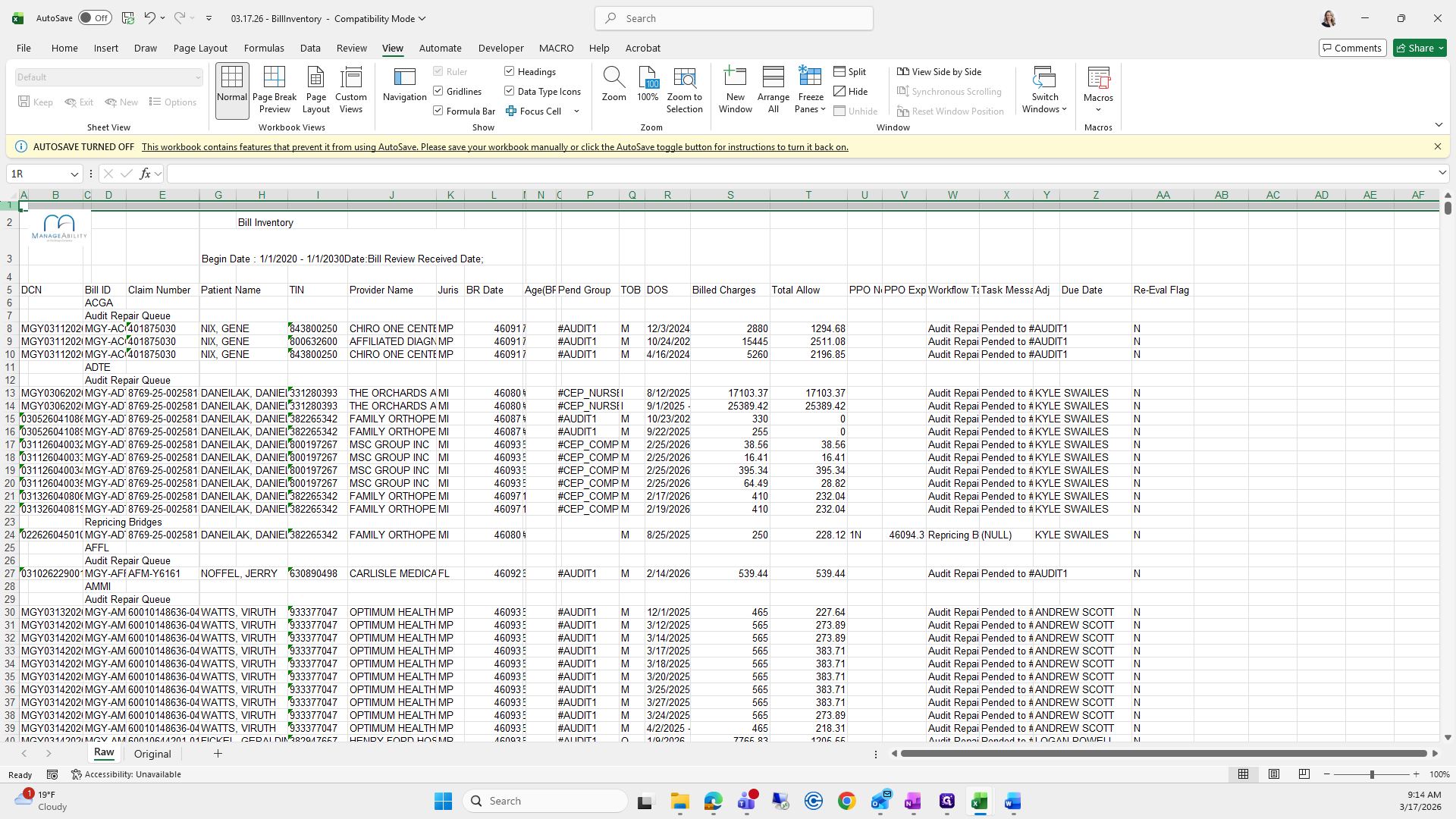Click the zoom slider handle
Screen dimensions: 1456x819
coord(1372,774)
